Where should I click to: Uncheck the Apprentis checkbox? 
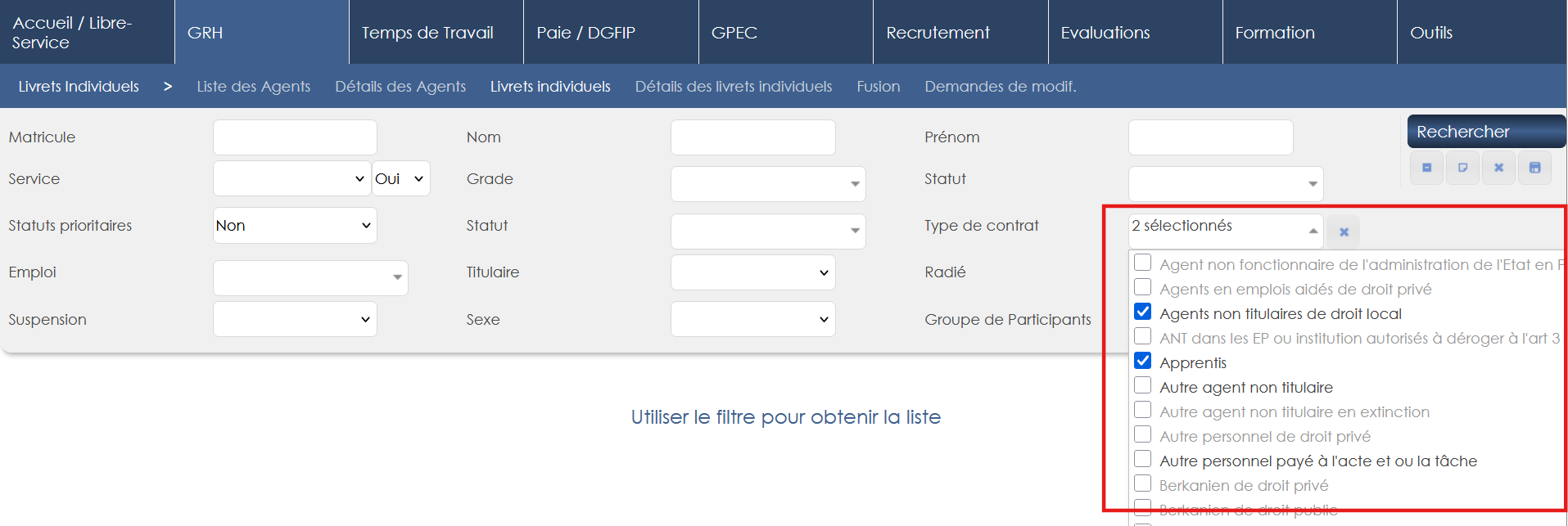pos(1143,362)
